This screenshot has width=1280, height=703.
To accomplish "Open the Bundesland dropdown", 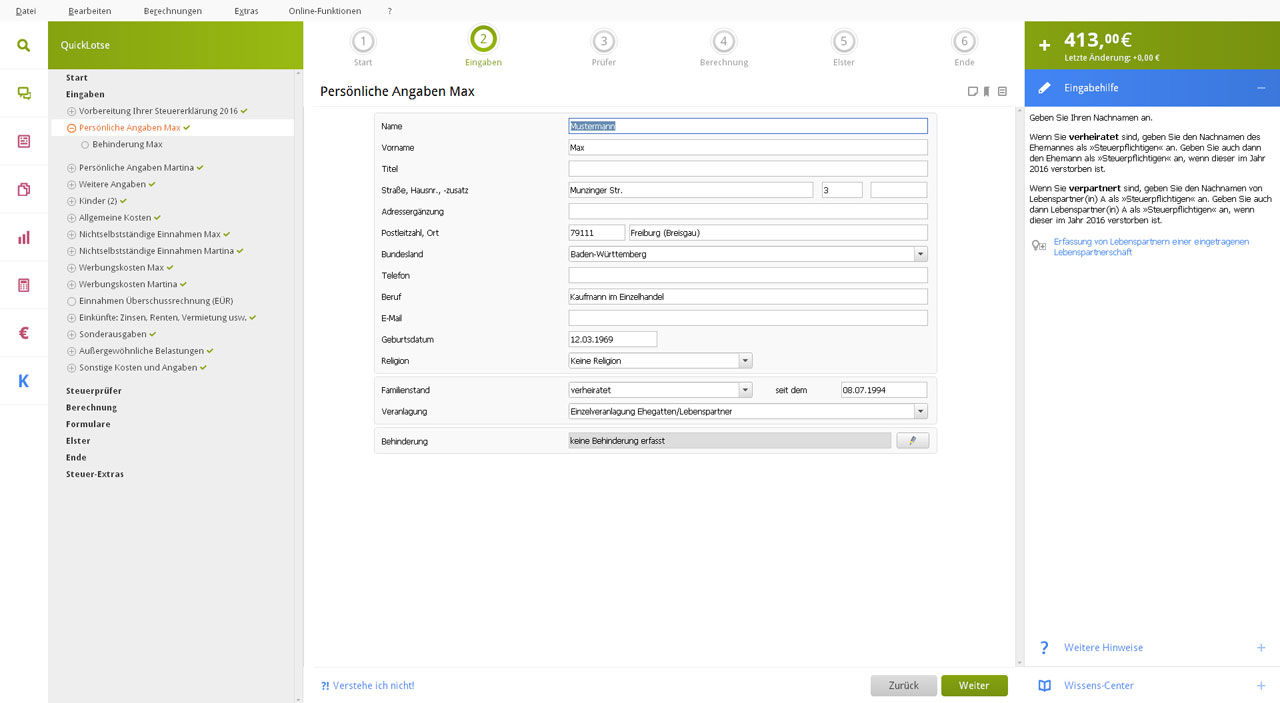I will [x=920, y=254].
